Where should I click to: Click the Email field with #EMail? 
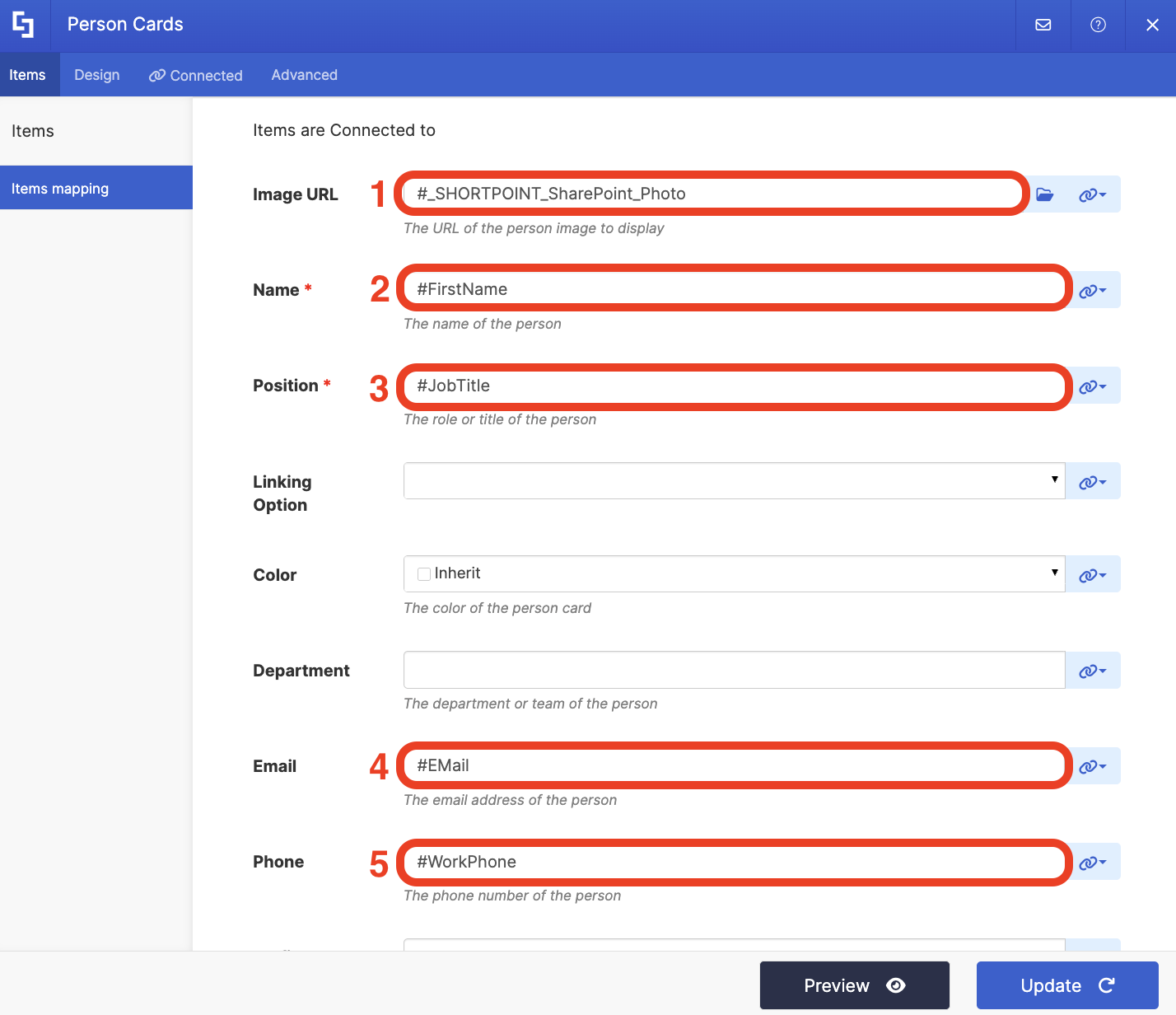(734, 765)
